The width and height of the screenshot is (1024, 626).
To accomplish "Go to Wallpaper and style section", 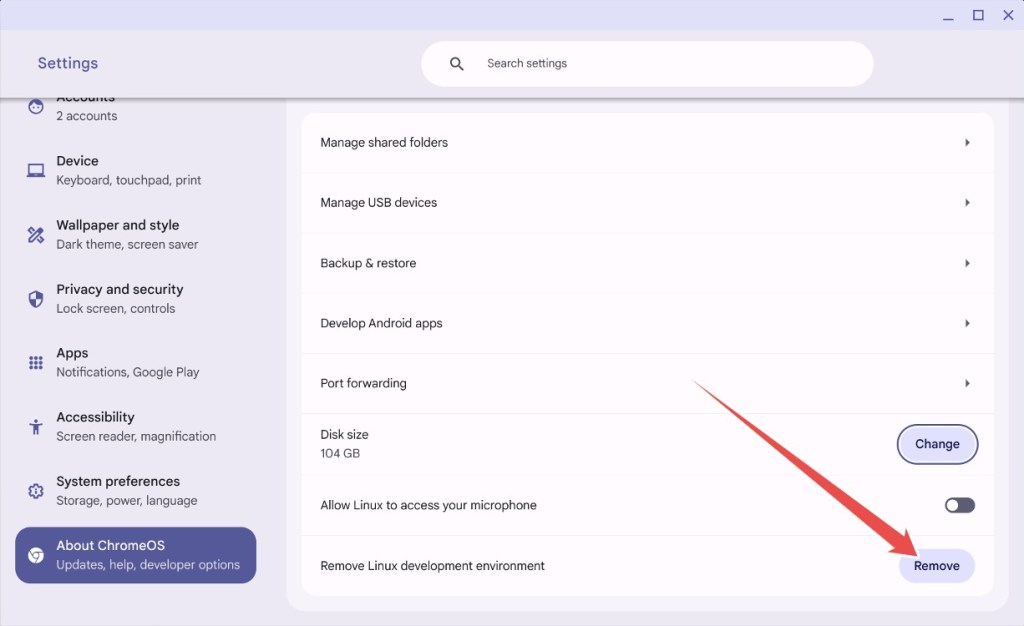I will [136, 234].
